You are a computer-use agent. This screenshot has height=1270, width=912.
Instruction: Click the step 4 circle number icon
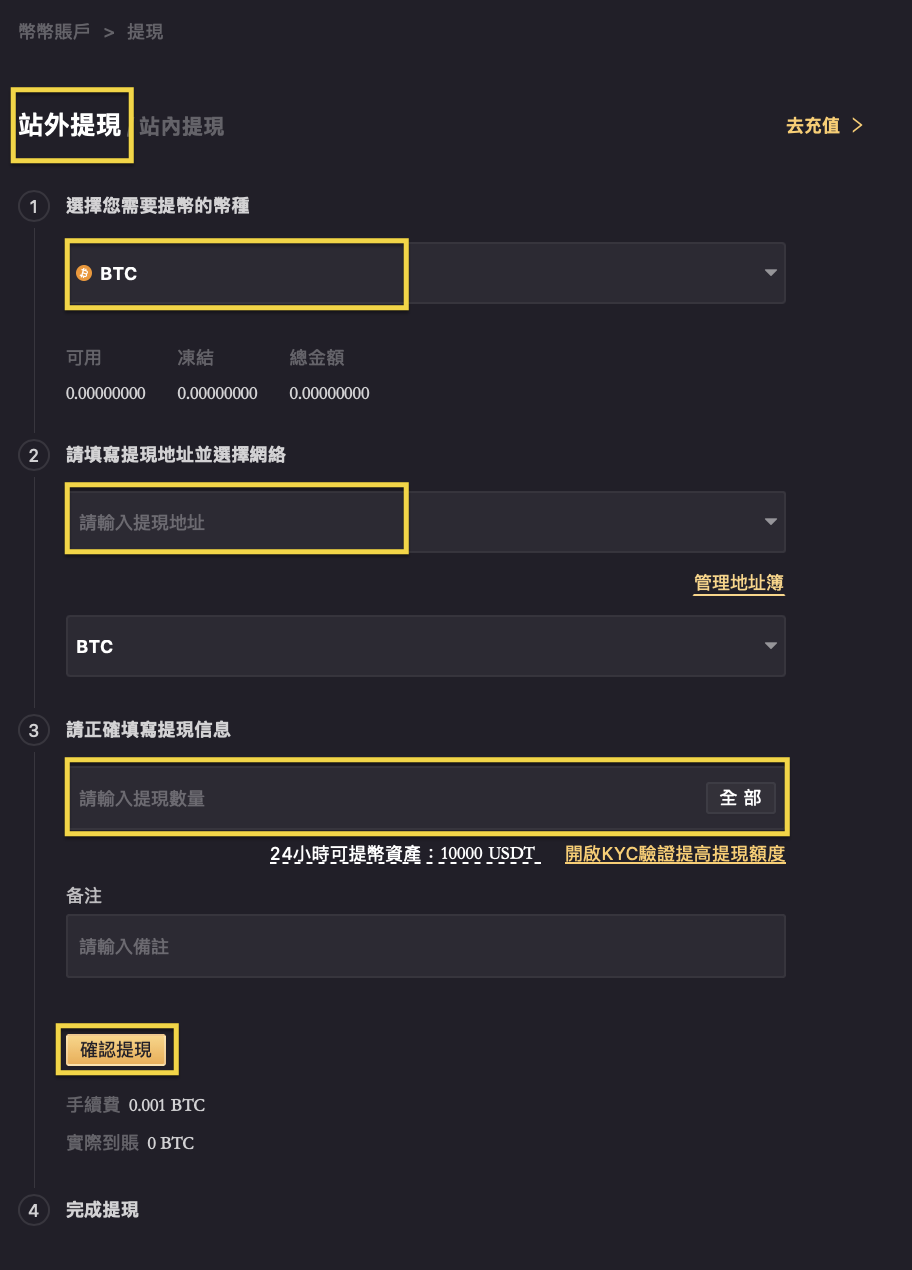(33, 1211)
